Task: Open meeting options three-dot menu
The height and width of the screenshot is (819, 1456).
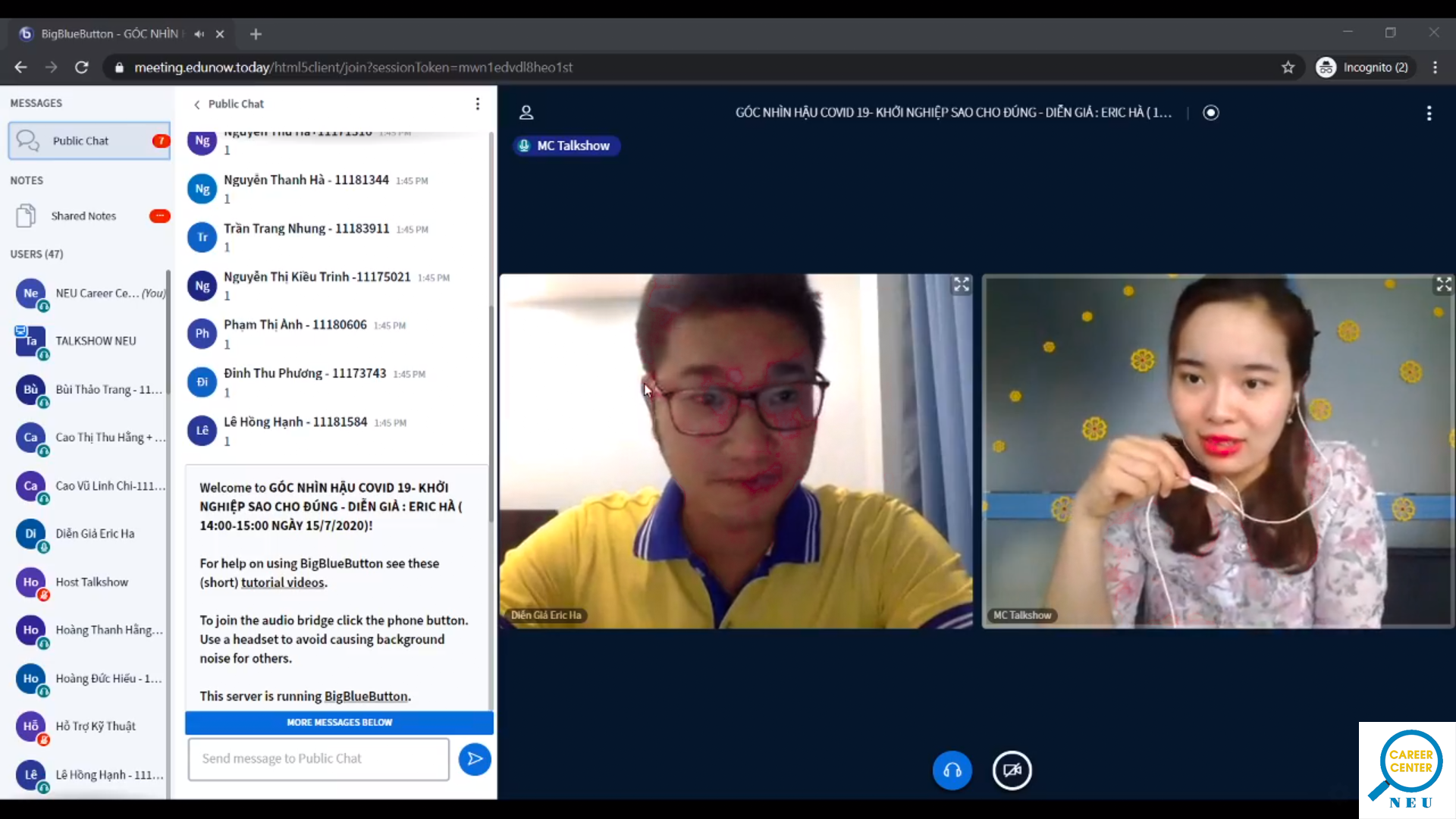Action: [1429, 114]
